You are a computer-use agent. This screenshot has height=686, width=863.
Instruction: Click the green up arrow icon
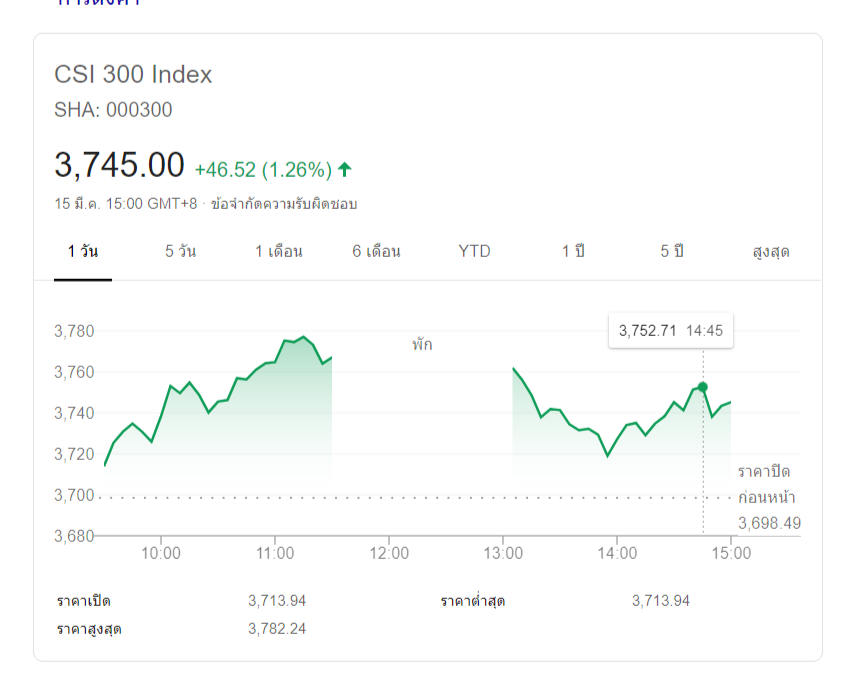345,169
